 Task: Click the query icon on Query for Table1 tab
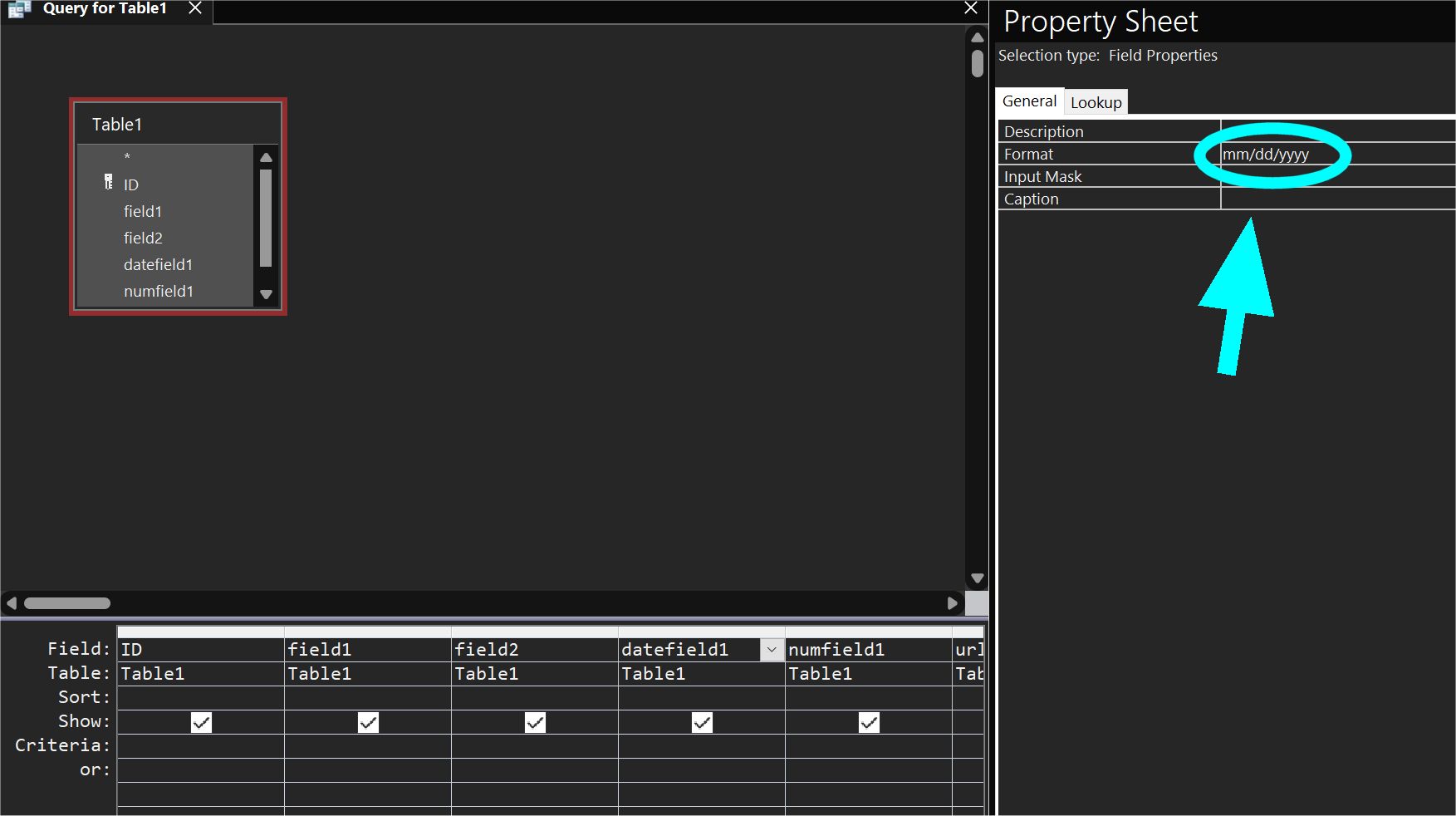[19, 9]
